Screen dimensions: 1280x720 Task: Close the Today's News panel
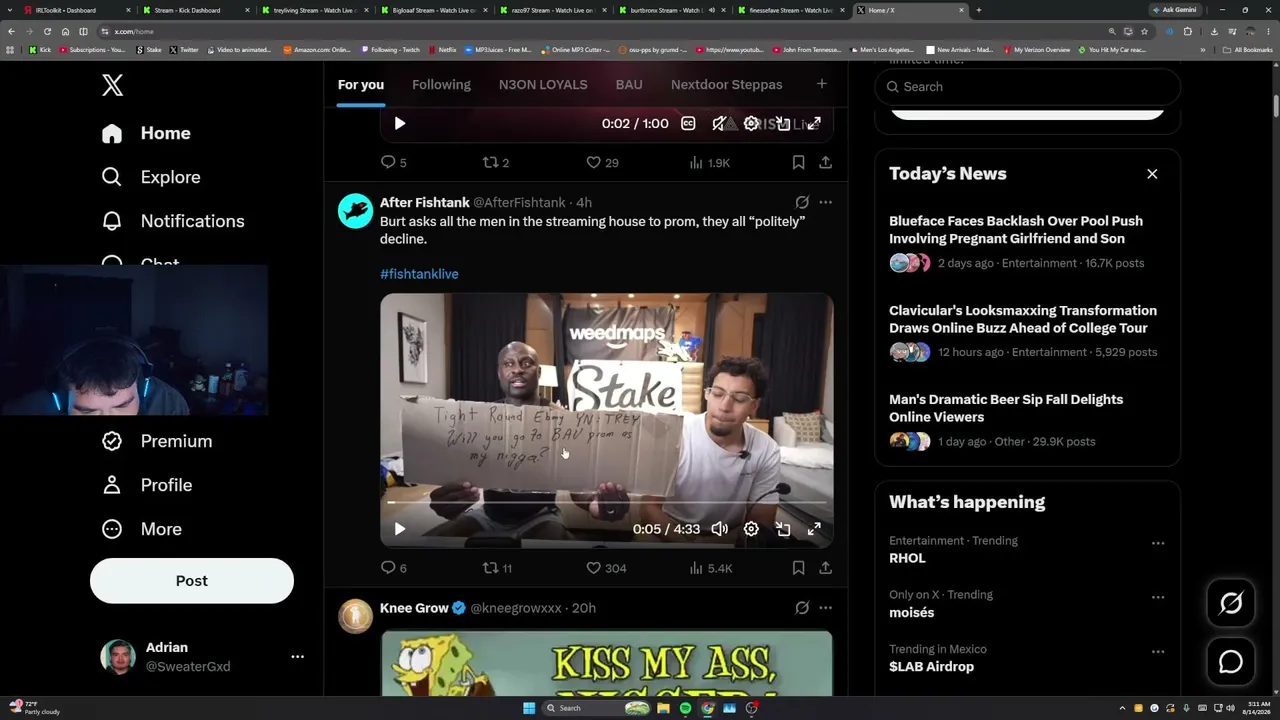[x=1152, y=174]
